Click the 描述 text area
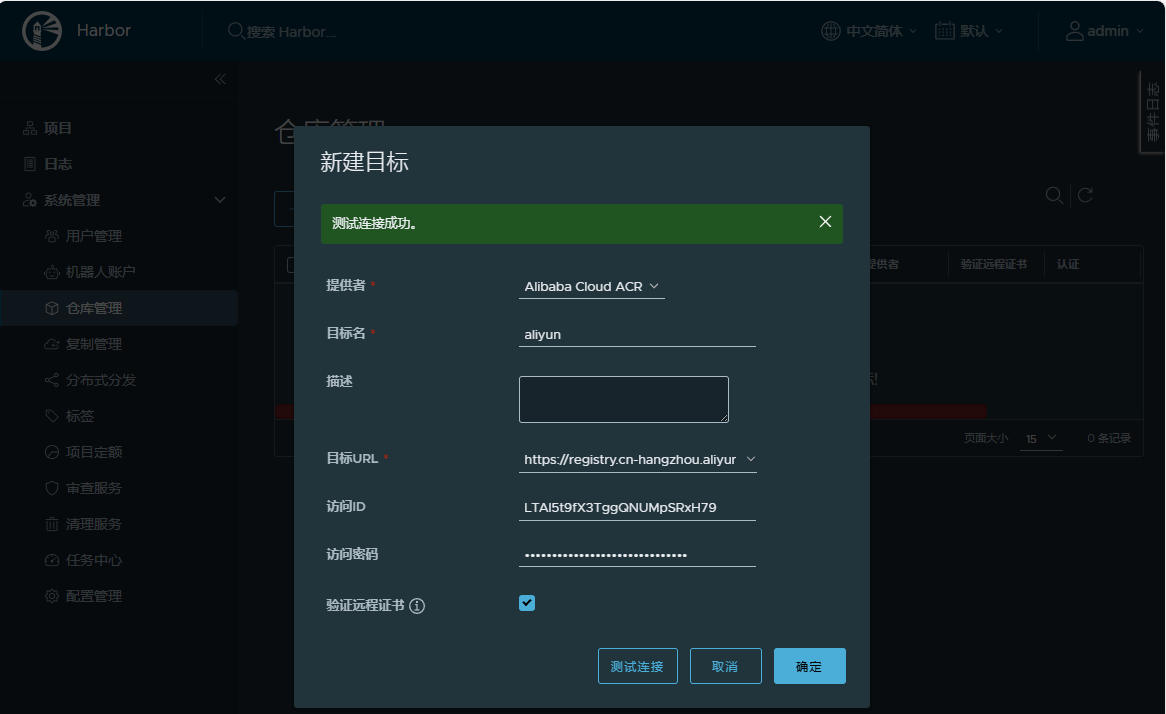The height and width of the screenshot is (714, 1166). tap(624, 399)
